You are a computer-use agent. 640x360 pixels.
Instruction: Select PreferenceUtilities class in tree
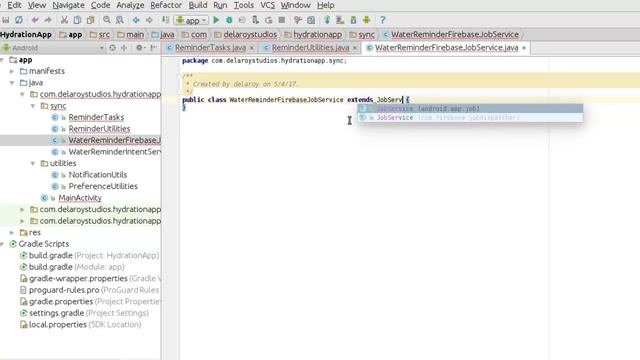click(103, 186)
